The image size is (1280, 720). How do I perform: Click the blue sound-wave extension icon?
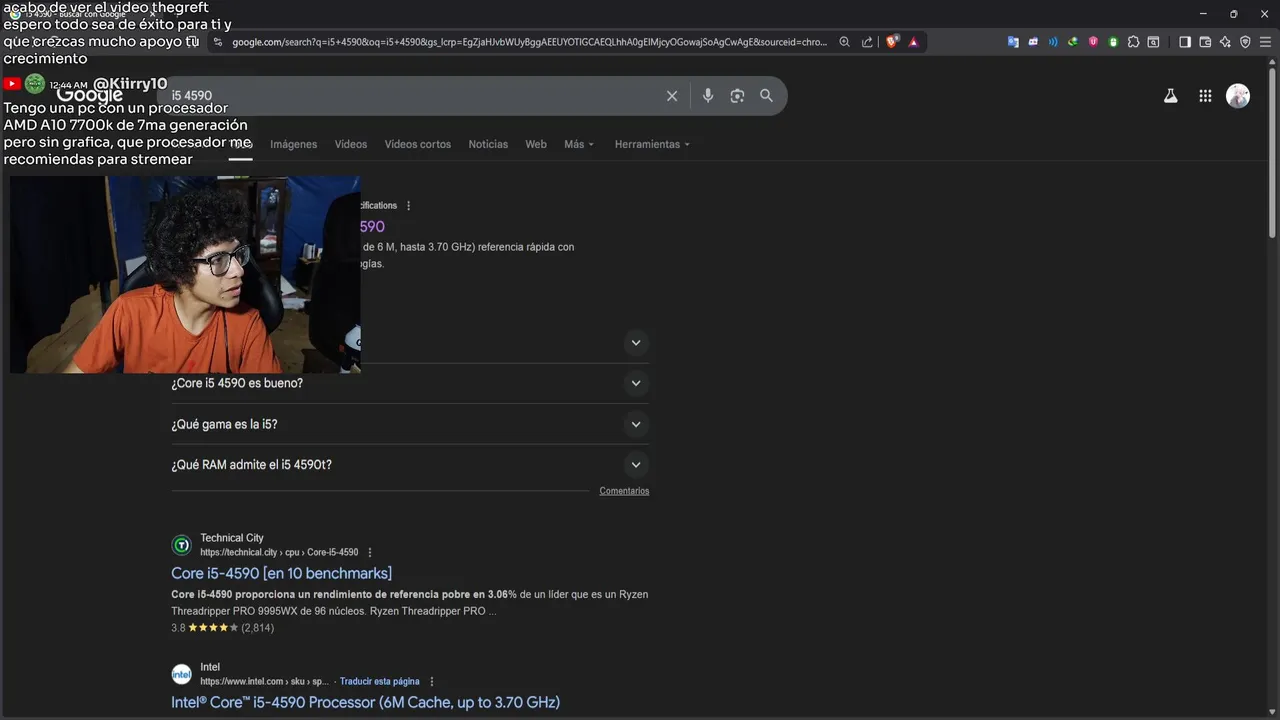click(x=1053, y=42)
